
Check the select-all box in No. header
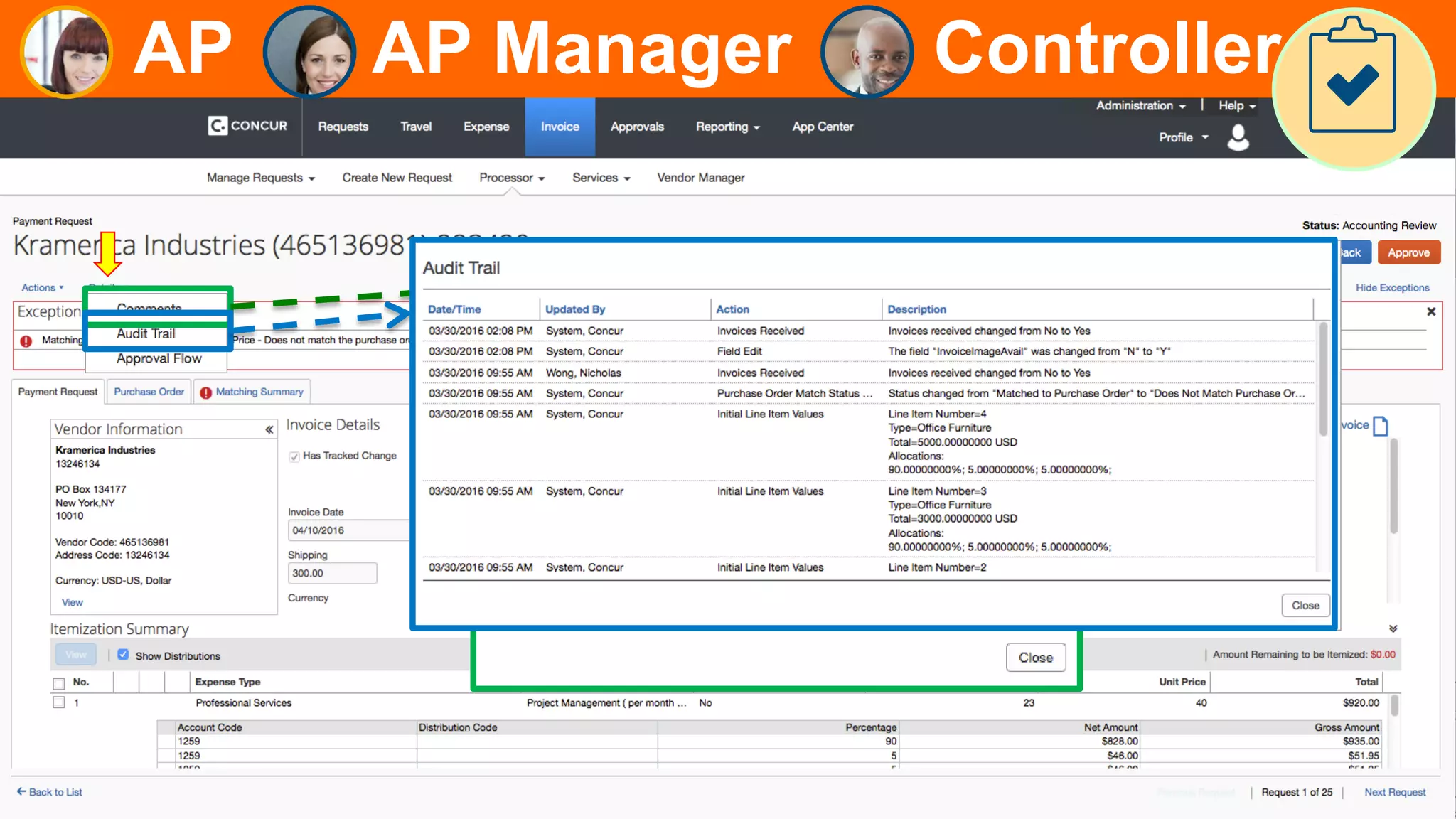[x=59, y=683]
